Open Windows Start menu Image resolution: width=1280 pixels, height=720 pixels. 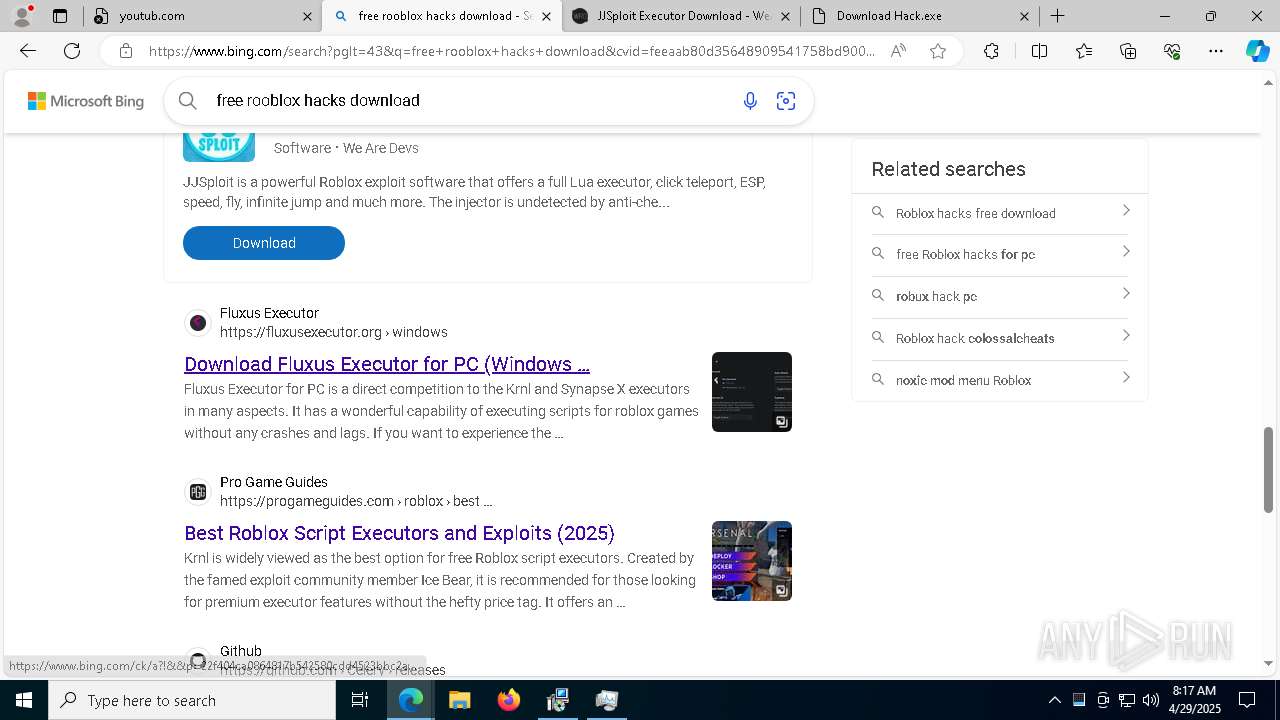[24, 700]
